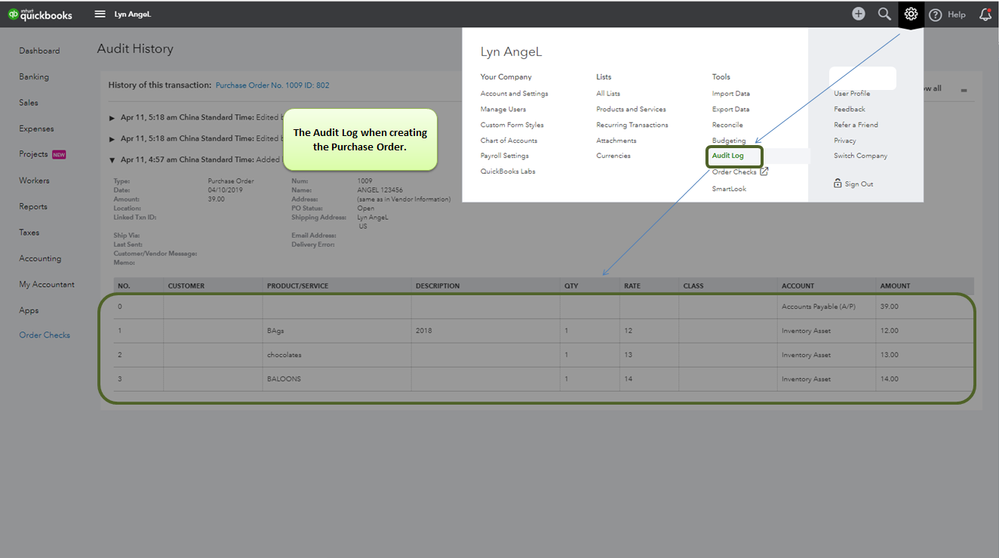Open User Profile
Image resolution: width=999 pixels, height=558 pixels.
[852, 94]
